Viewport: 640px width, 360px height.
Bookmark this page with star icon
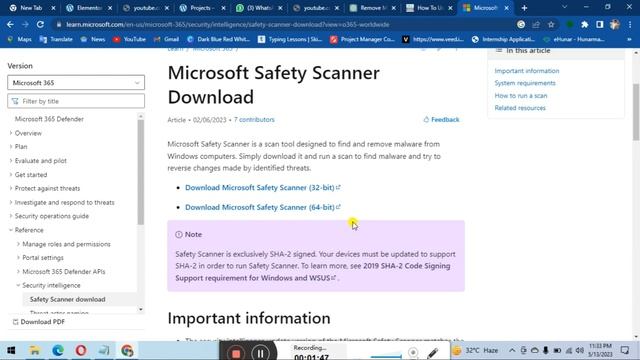[x=551, y=24]
